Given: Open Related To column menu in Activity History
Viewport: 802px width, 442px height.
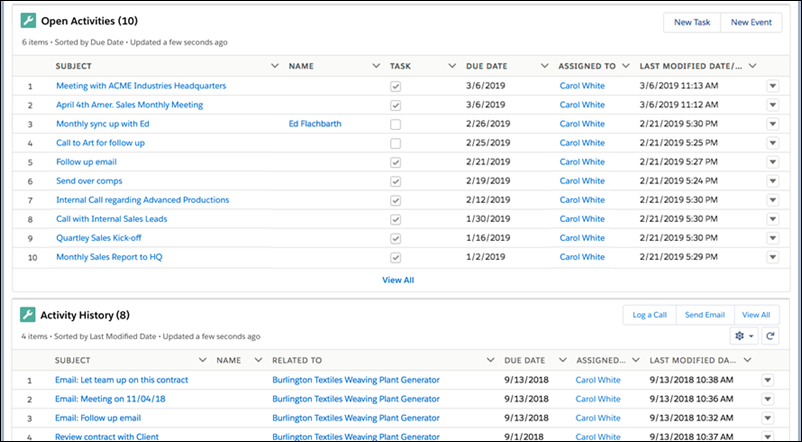Looking at the screenshot, I should coord(491,360).
